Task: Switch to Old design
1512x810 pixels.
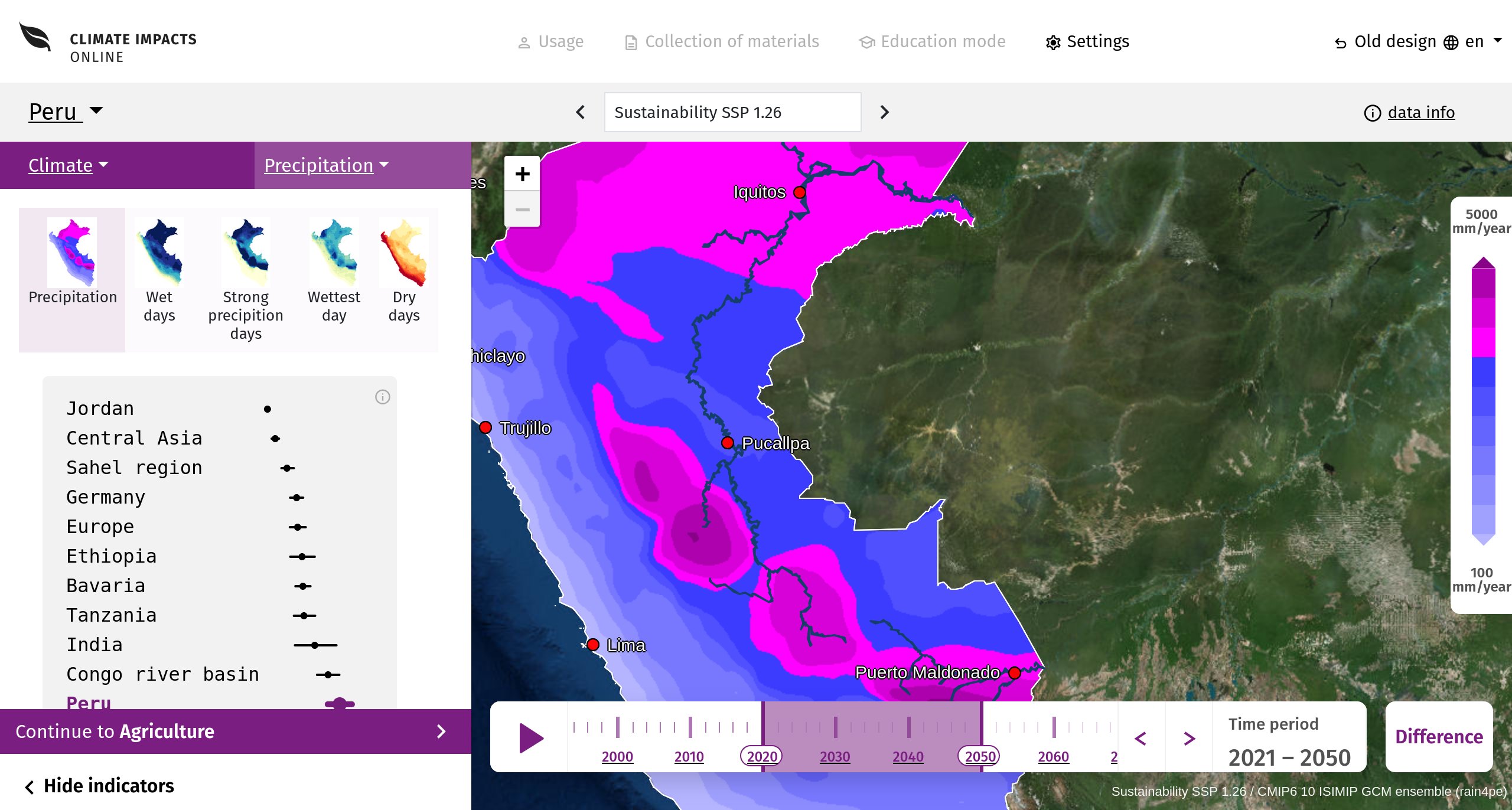Action: click(1386, 42)
